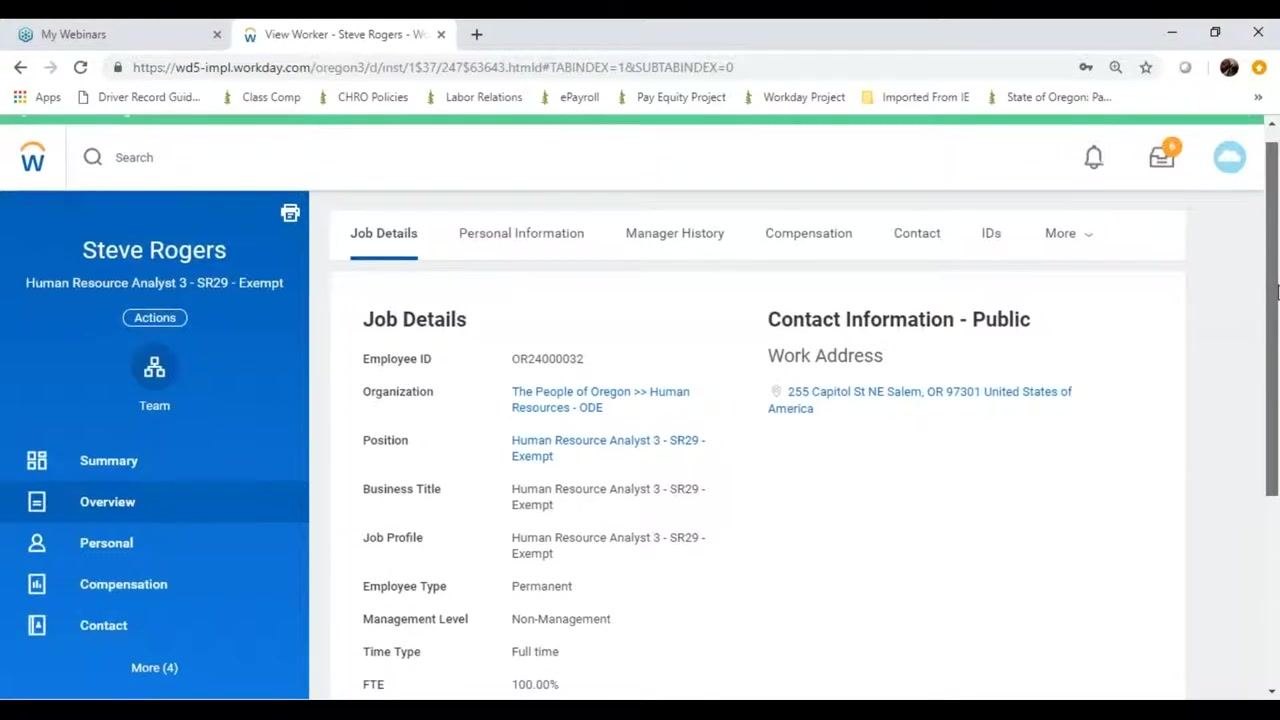Screen dimensions: 1280x720
Task: Open the Team org chart icon
Action: point(154,367)
